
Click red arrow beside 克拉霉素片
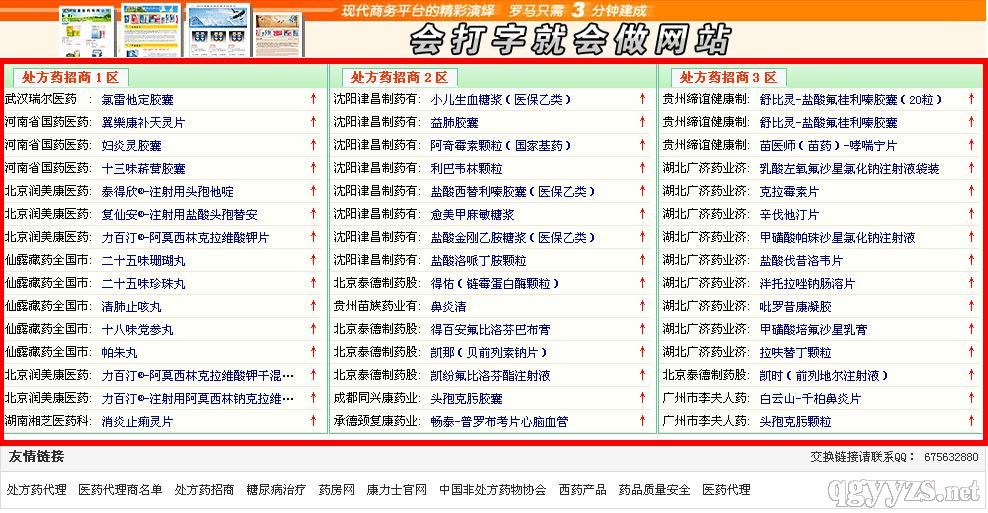[x=970, y=191]
